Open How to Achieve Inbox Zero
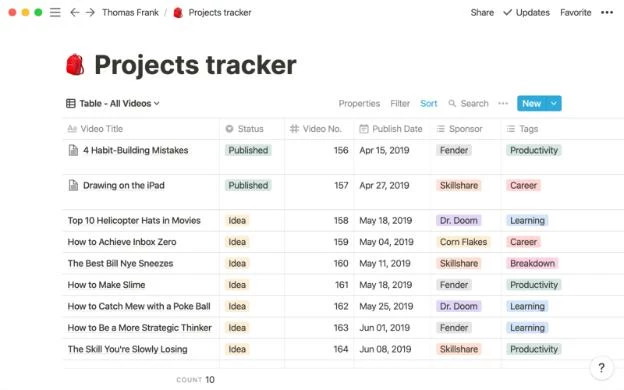 (122, 242)
